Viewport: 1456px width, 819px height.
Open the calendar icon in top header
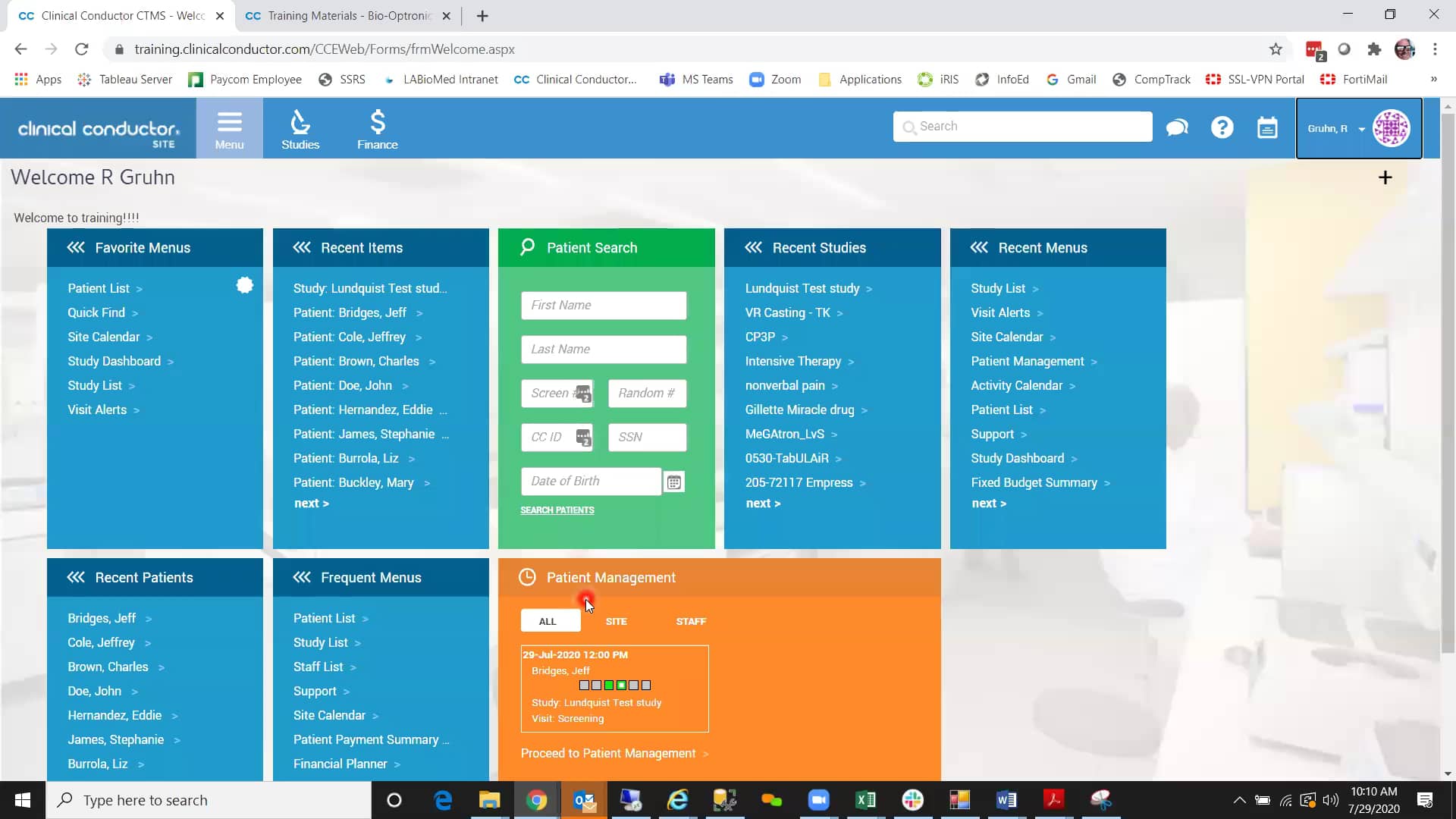1267,127
